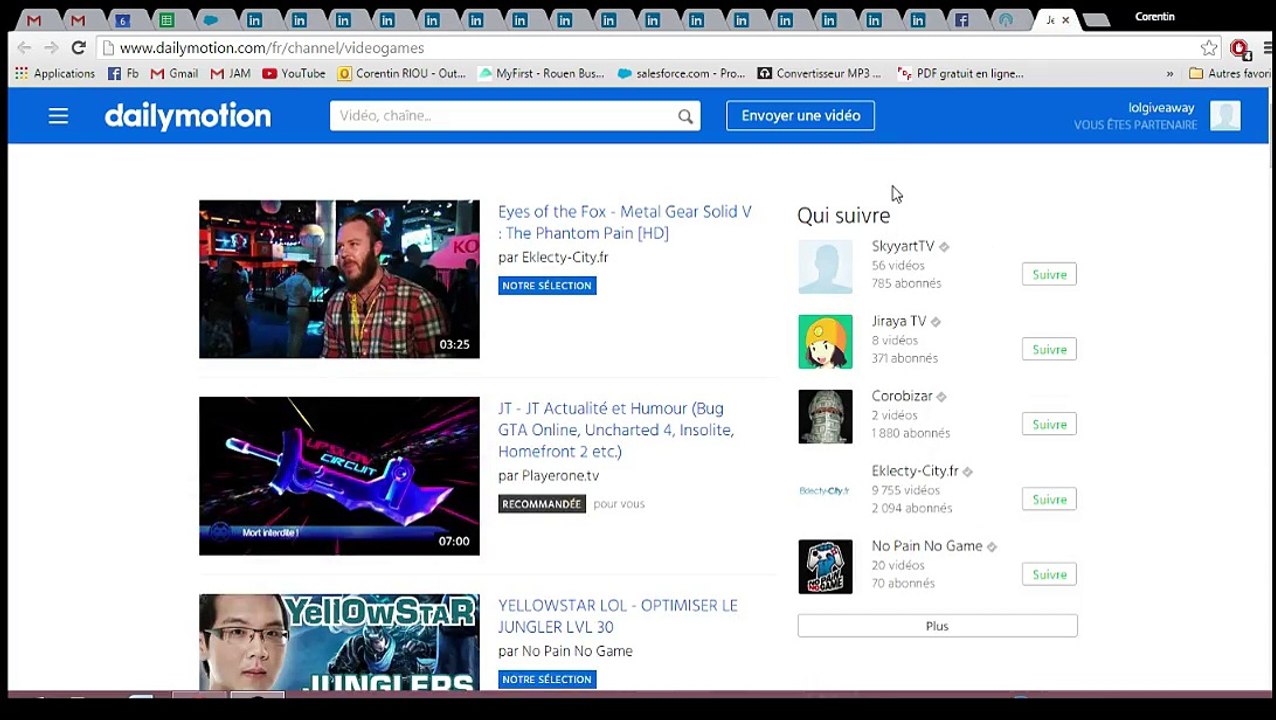The height and width of the screenshot is (720, 1276).
Task: Open the Jiraya TV channel avatar
Action: pyautogui.click(x=825, y=342)
